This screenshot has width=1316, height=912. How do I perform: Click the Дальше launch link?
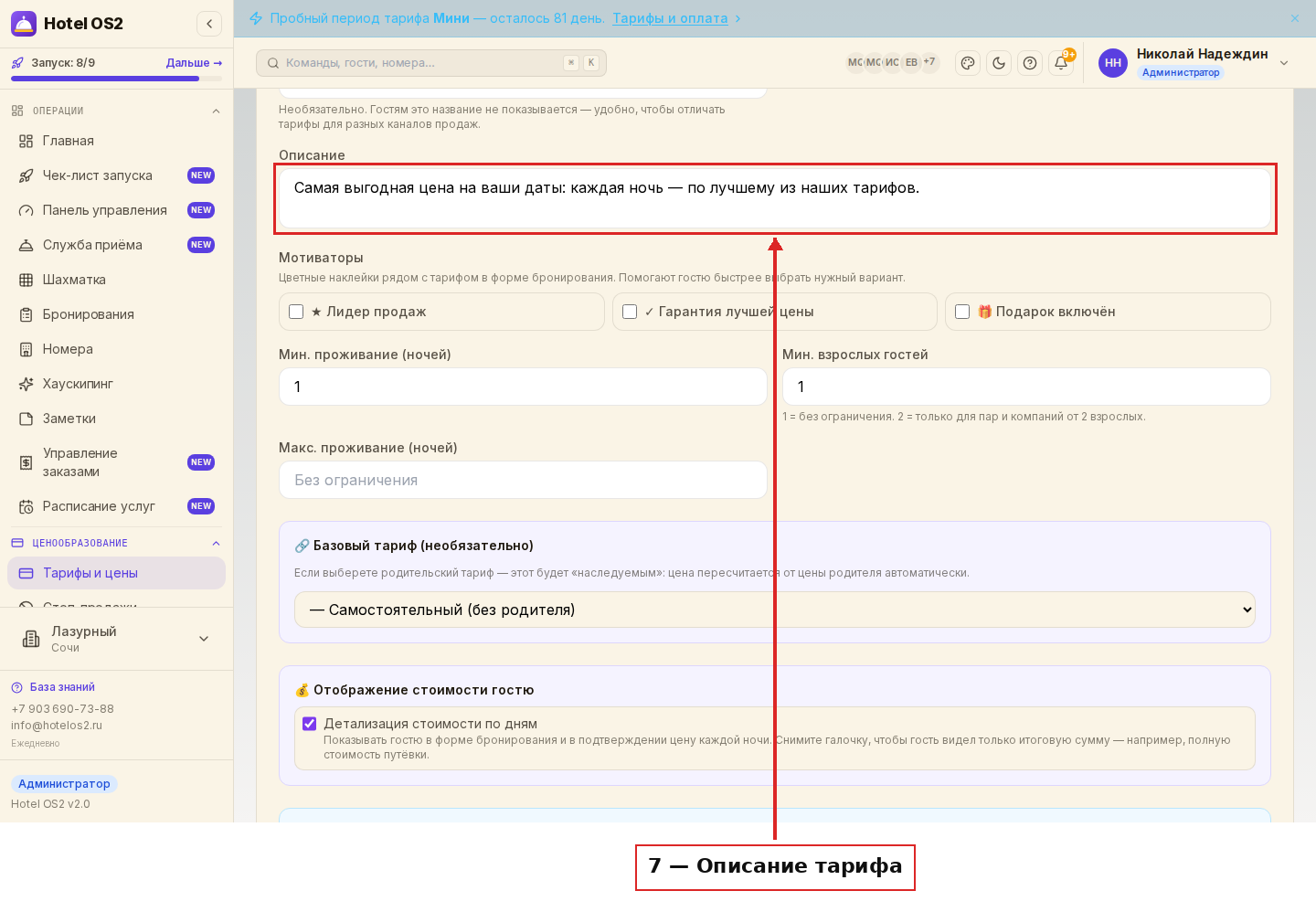[194, 63]
